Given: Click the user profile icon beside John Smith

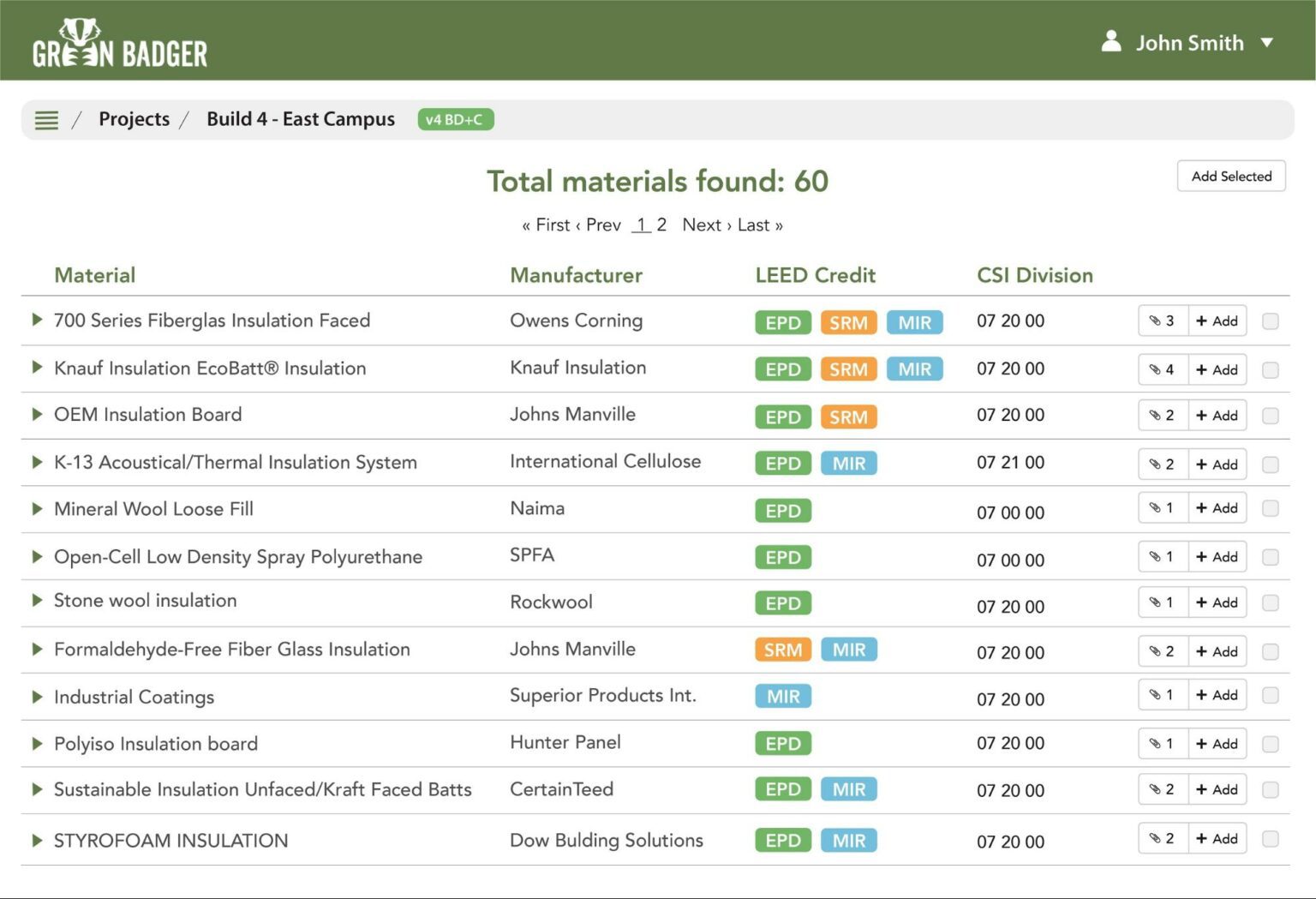Looking at the screenshot, I should coord(1111,41).
